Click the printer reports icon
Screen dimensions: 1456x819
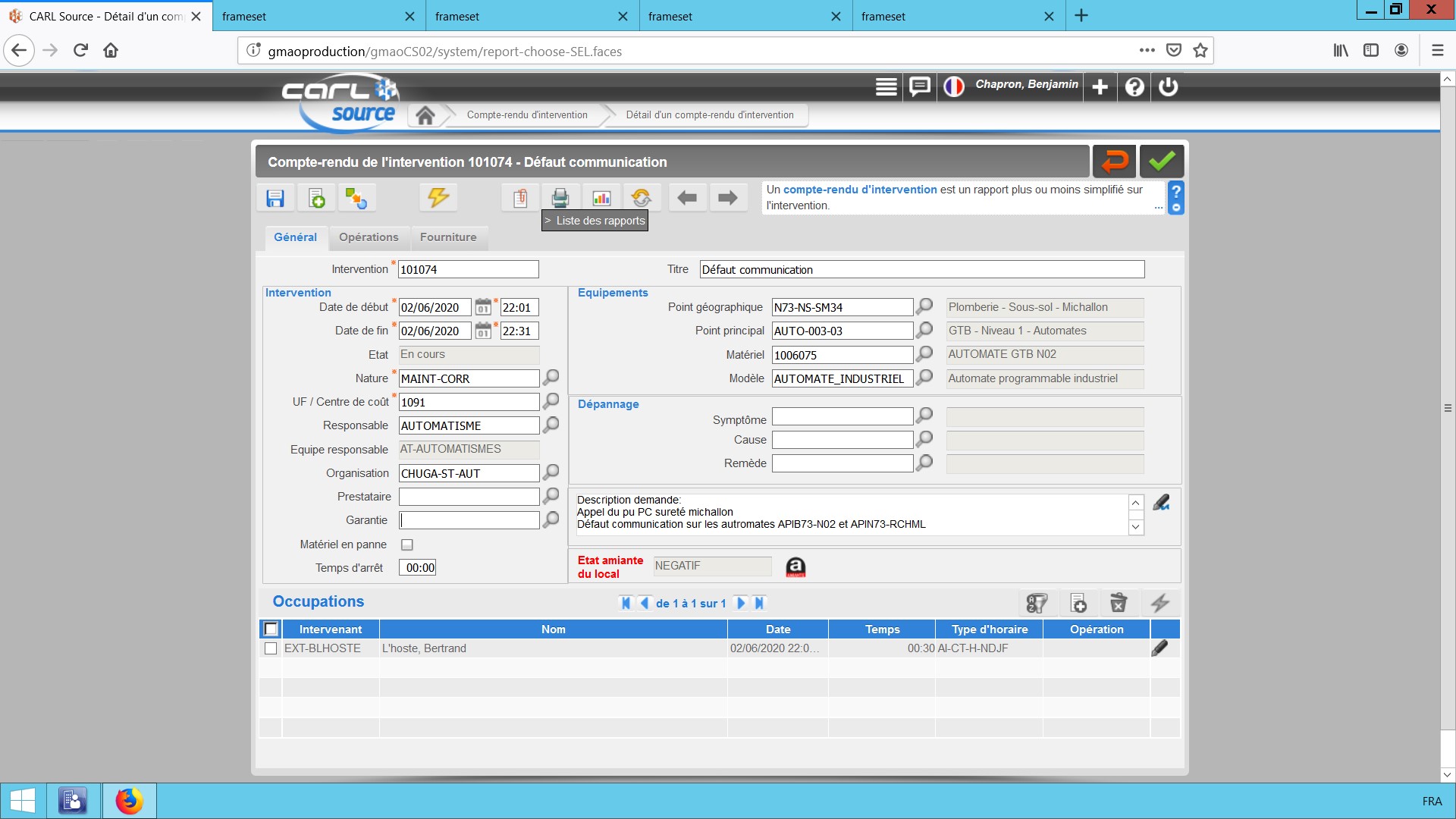pos(560,199)
